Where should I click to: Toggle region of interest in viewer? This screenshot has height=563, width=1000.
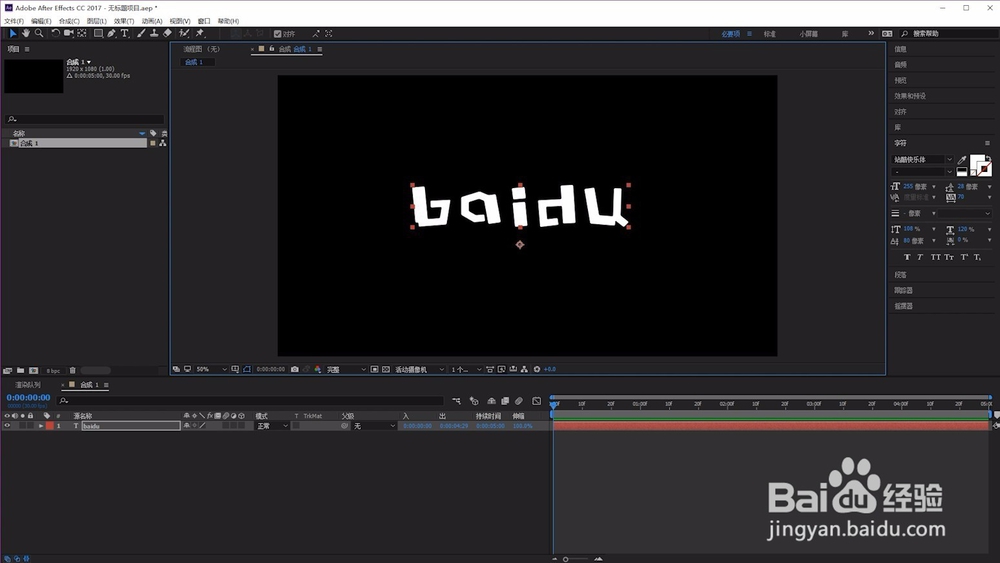pyautogui.click(x=374, y=369)
